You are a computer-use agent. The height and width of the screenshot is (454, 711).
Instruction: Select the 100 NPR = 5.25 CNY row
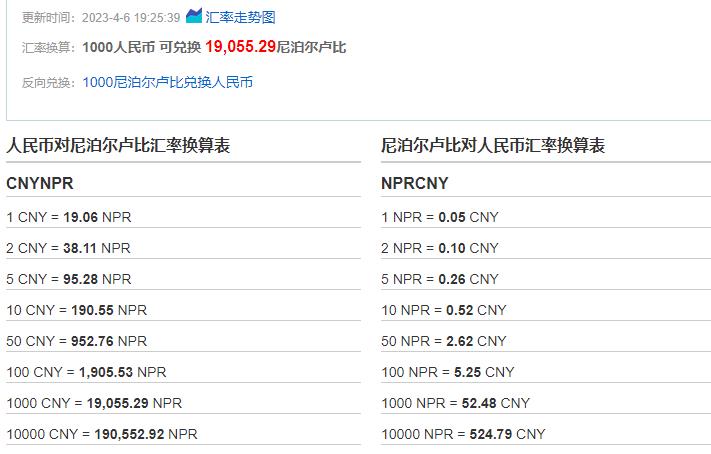[x=448, y=372]
